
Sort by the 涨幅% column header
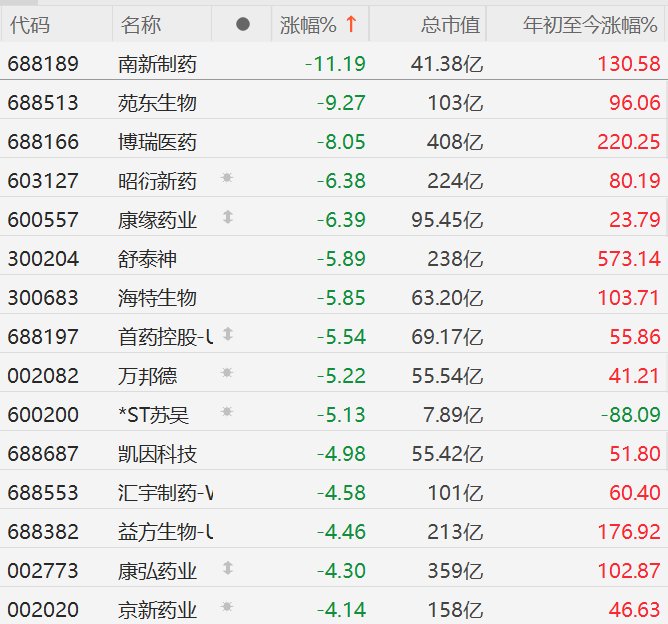[x=308, y=25]
